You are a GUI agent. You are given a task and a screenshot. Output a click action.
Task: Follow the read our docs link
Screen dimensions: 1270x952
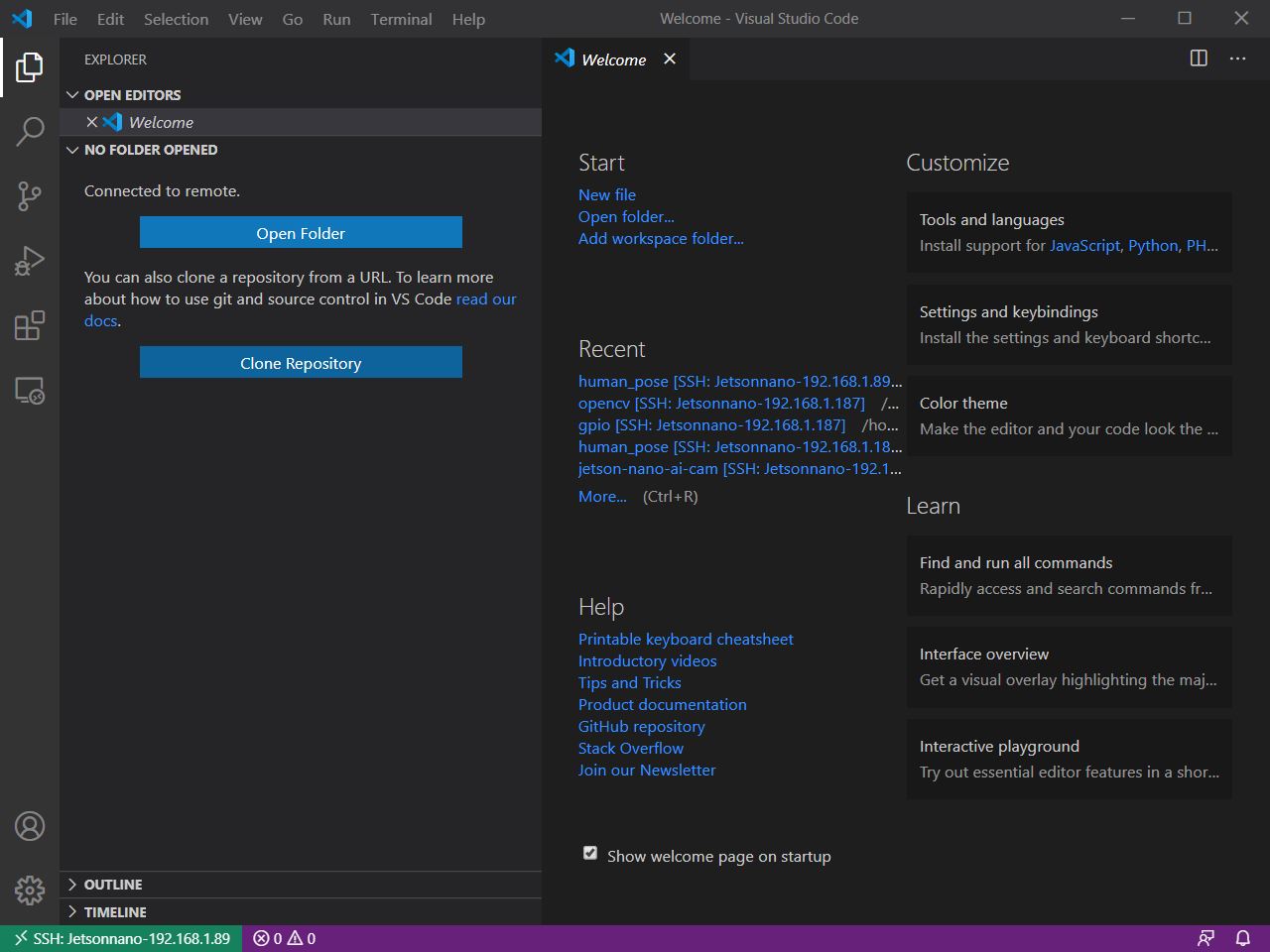(486, 299)
